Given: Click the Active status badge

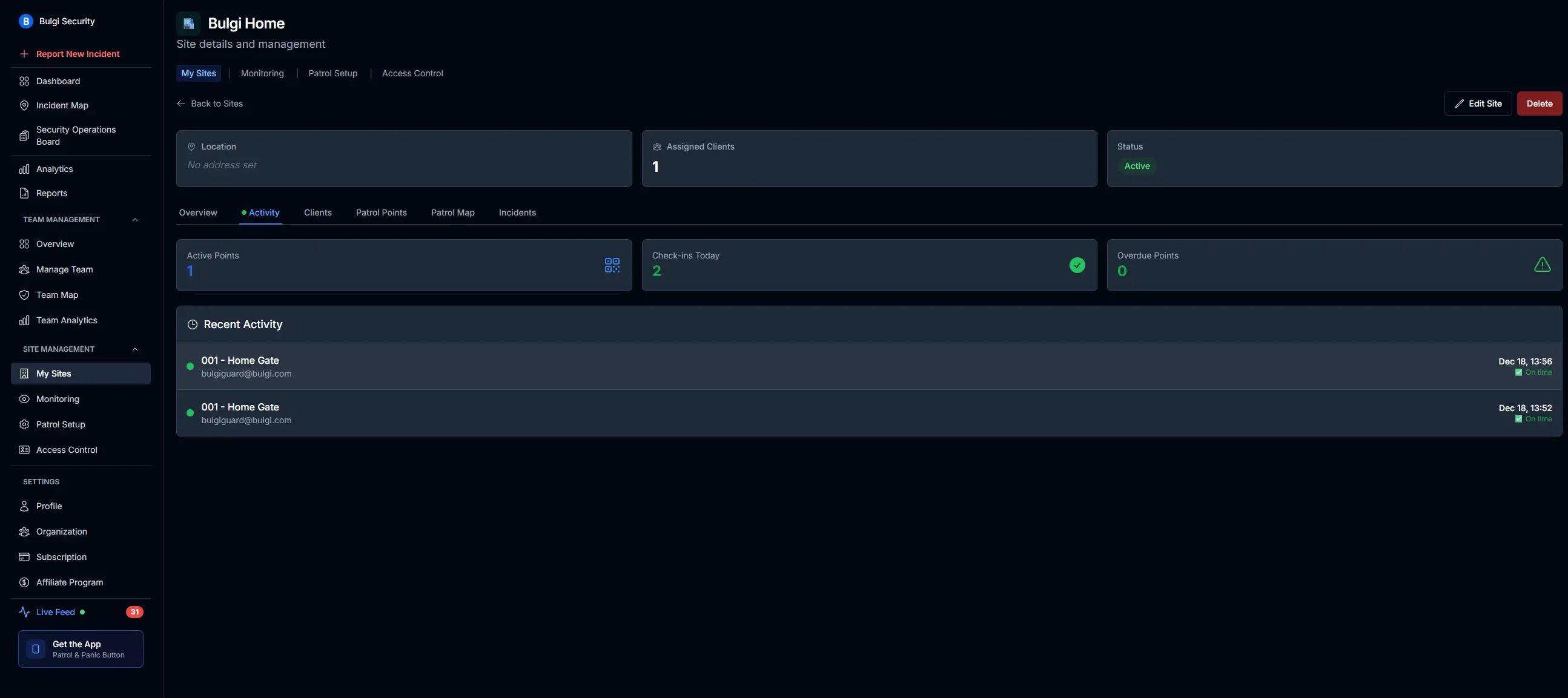Looking at the screenshot, I should [x=1136, y=166].
